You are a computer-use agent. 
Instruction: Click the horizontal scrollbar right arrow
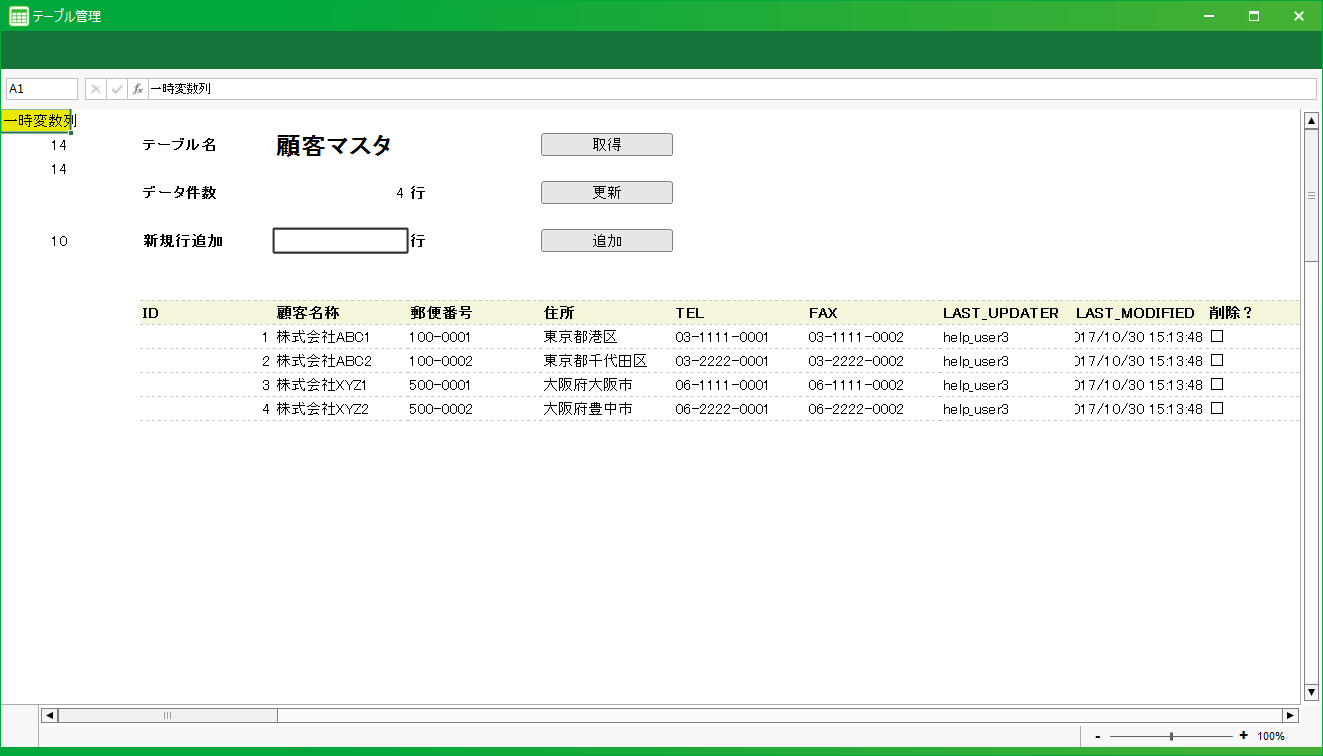point(1290,715)
